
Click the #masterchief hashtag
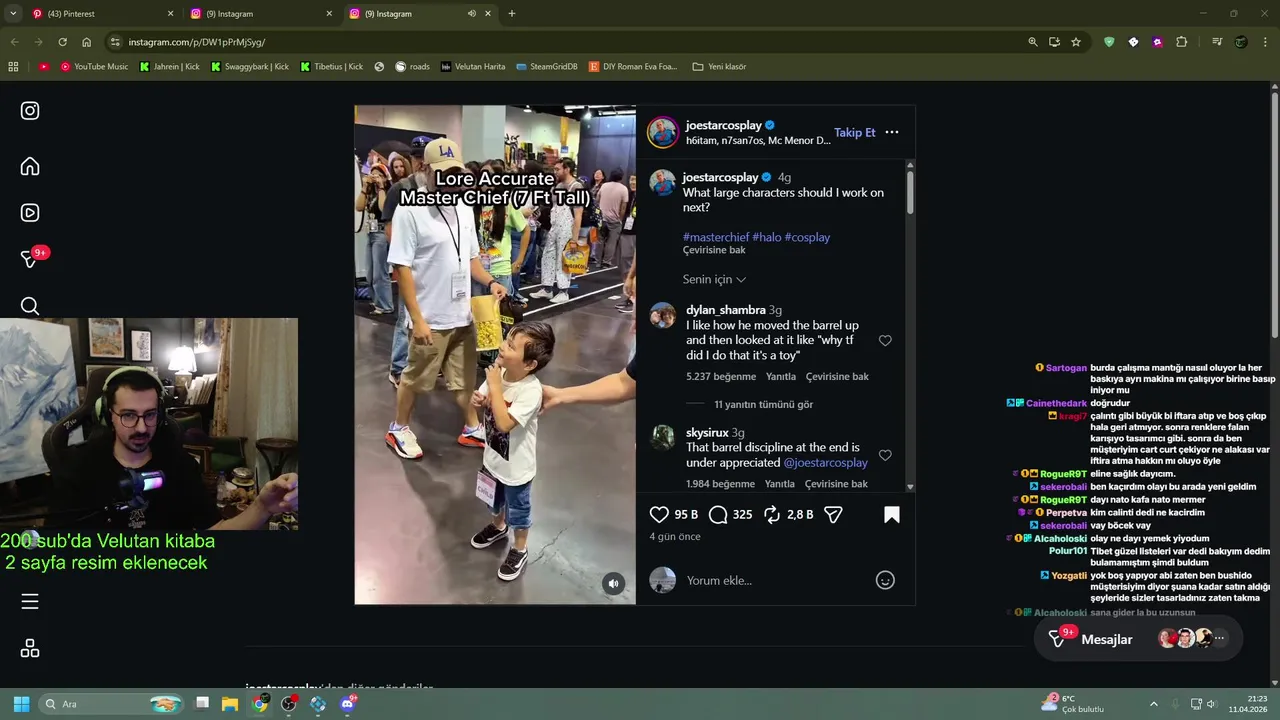click(716, 237)
